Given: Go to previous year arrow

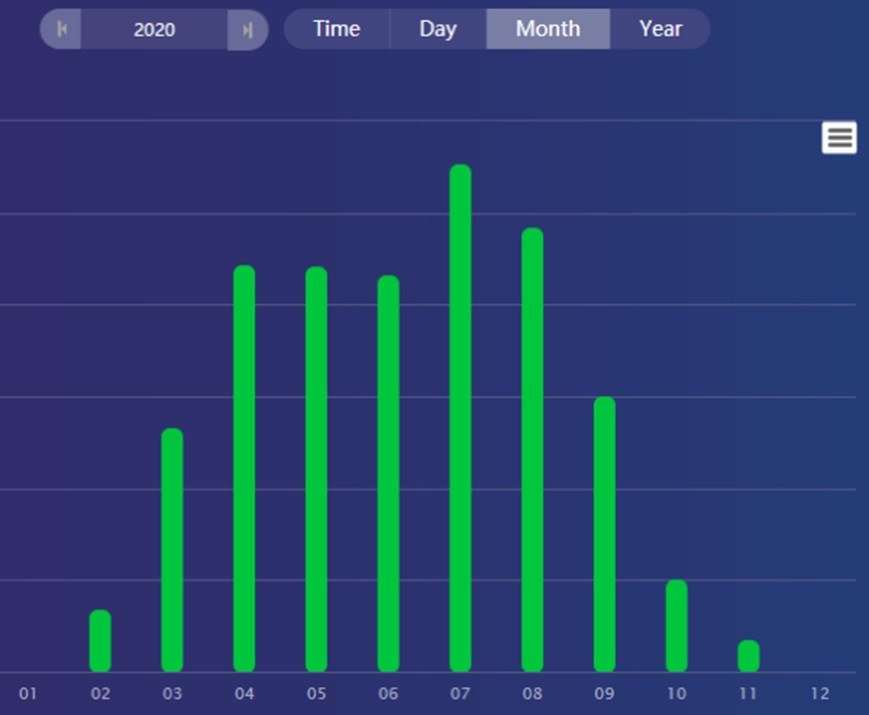Looking at the screenshot, I should (61, 30).
